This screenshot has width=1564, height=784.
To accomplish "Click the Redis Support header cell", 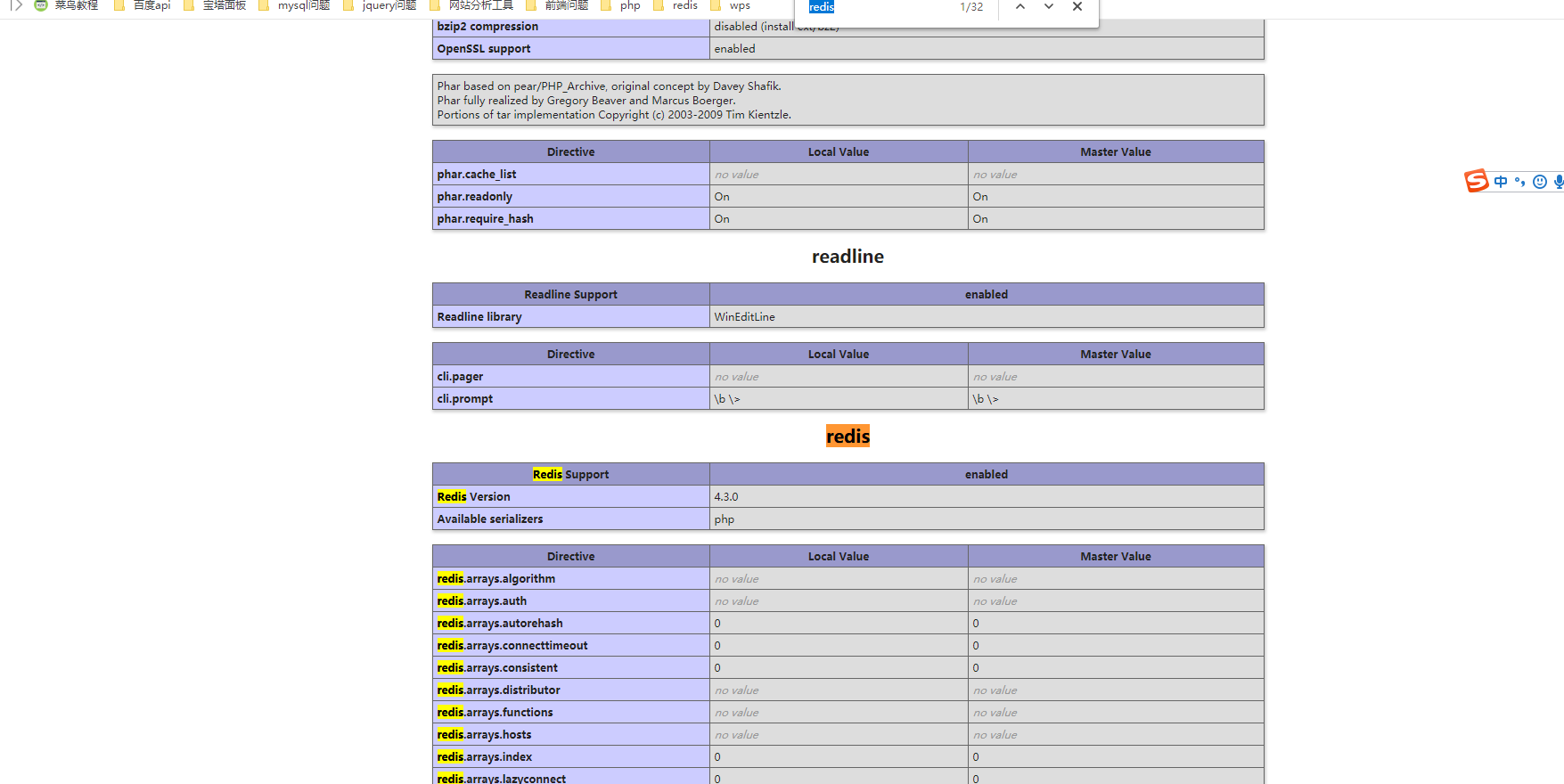I will 570,475.
